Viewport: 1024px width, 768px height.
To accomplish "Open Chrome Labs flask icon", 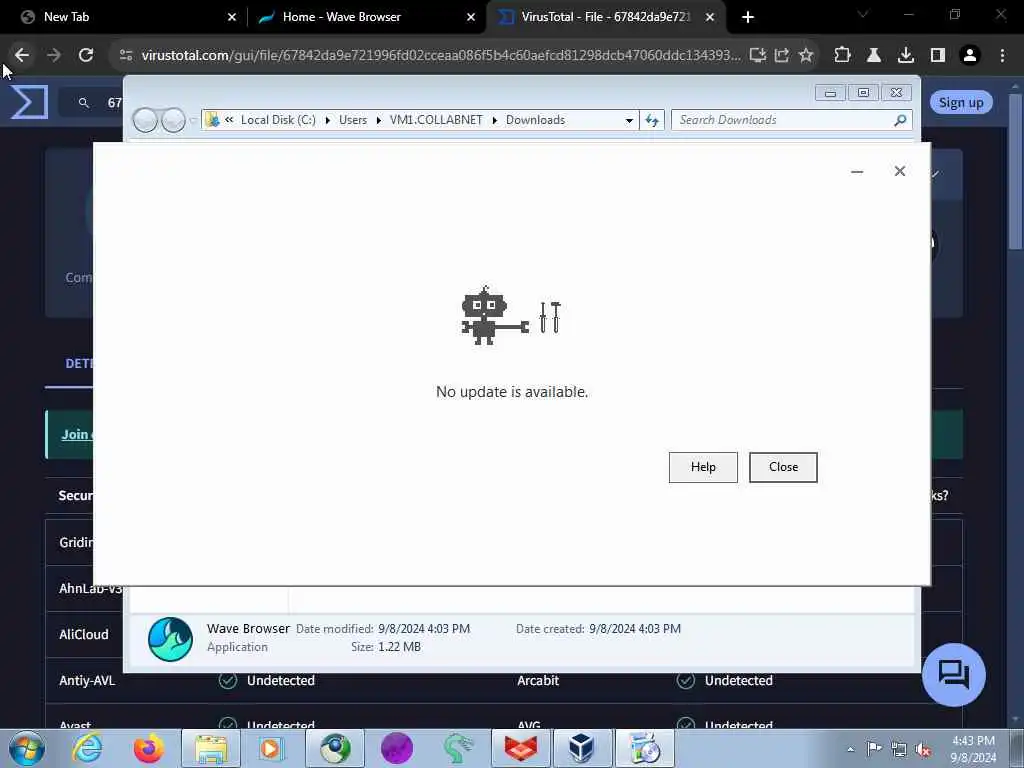I will tap(874, 55).
